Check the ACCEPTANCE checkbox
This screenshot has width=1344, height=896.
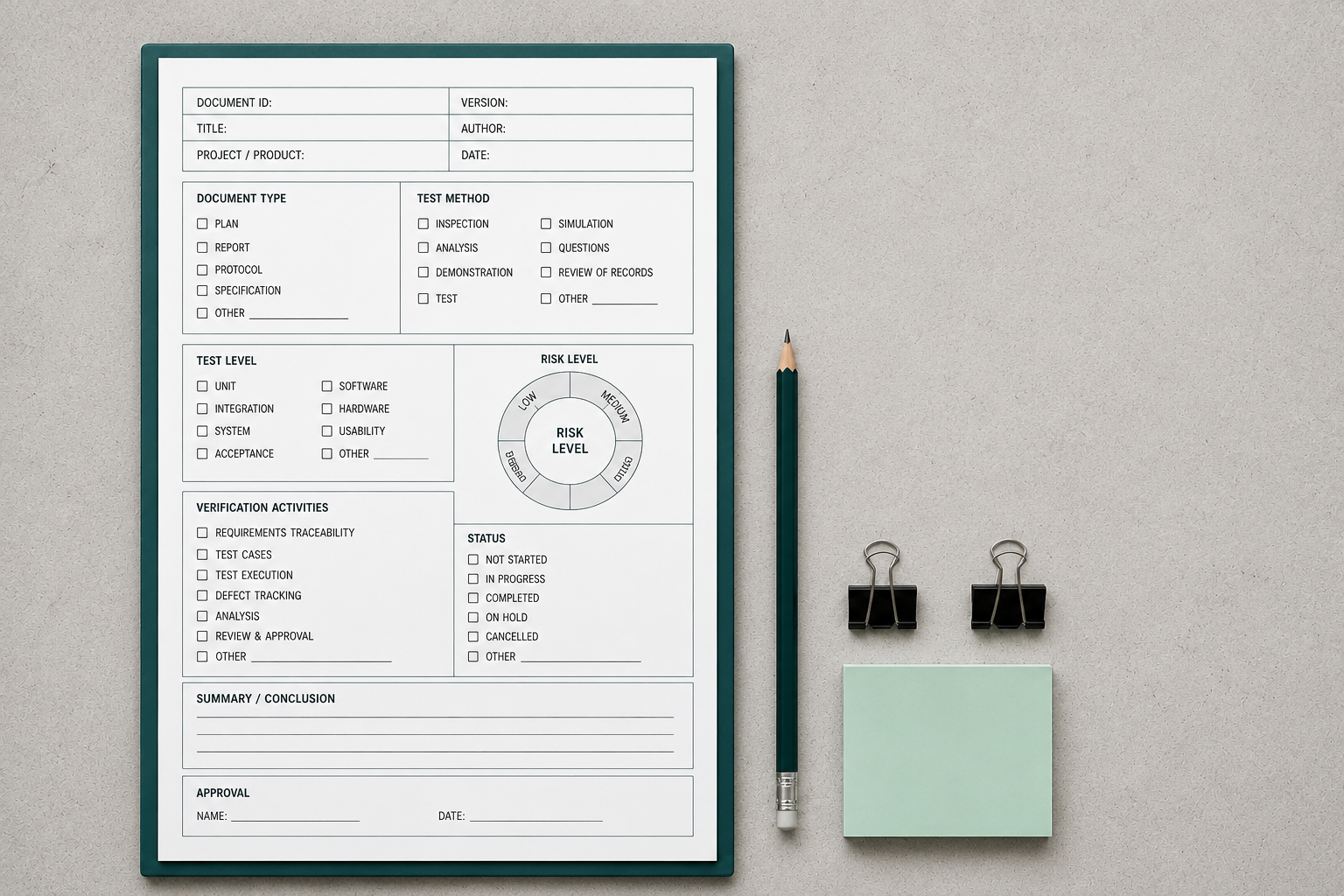tap(202, 454)
